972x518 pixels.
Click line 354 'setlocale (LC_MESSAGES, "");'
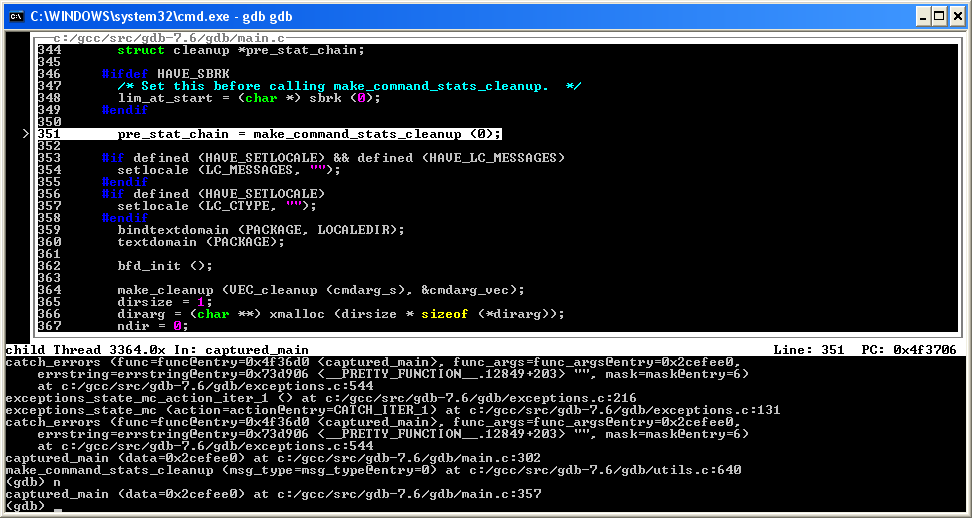coord(229,170)
